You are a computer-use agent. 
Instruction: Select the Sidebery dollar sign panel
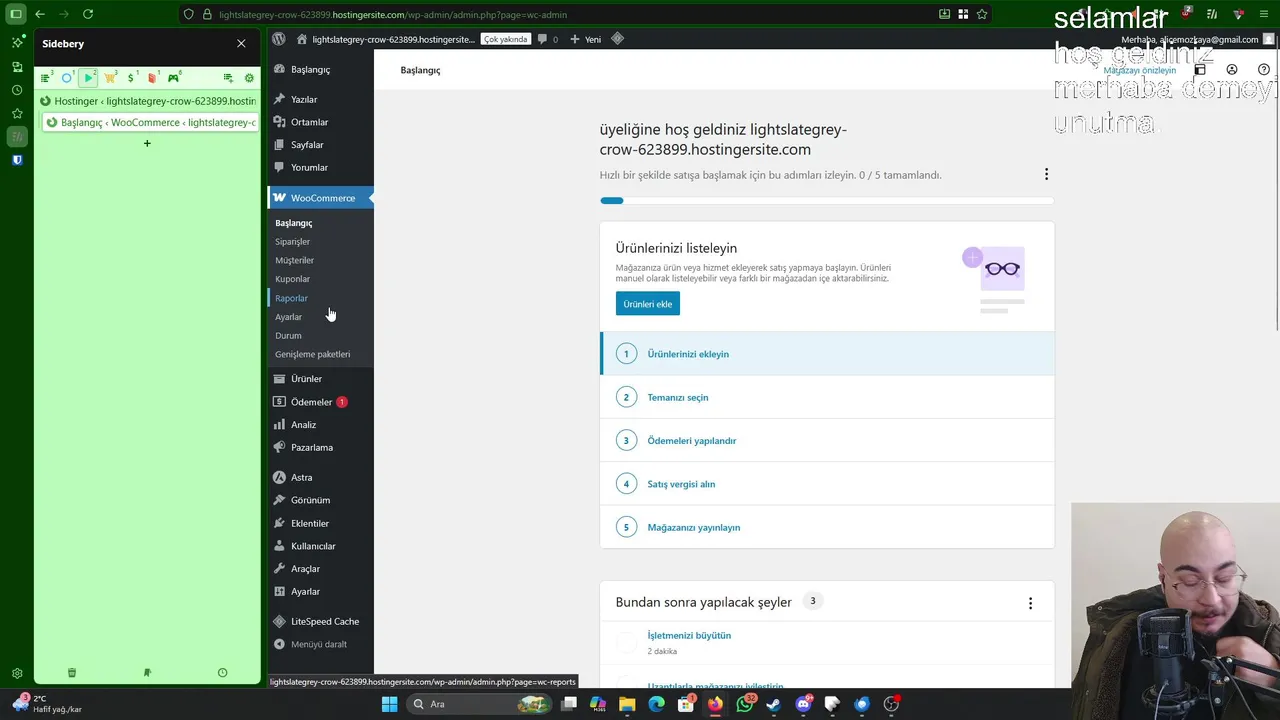(131, 78)
